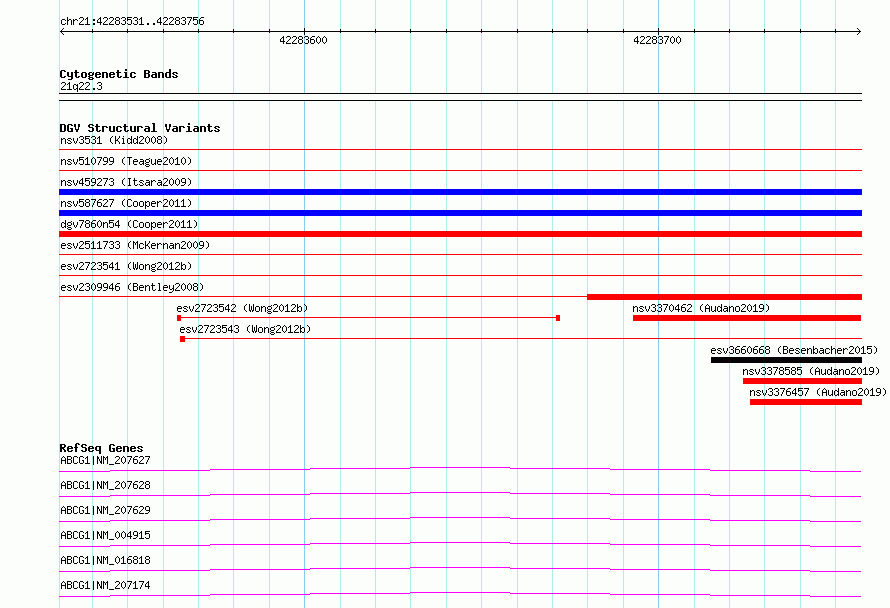Click the 42283700 ruler coordinate label
This screenshot has width=890, height=608.
657,40
